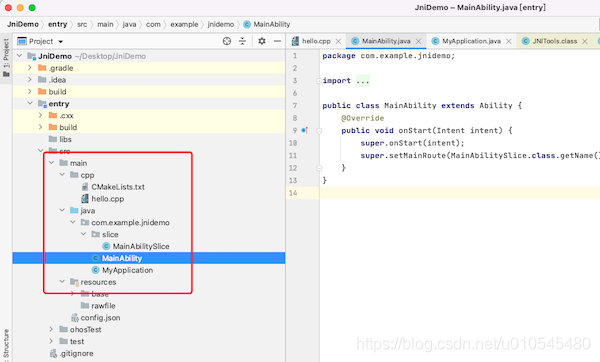The height and width of the screenshot is (362, 600).
Task: Expand the test folder
Action: click(51, 341)
